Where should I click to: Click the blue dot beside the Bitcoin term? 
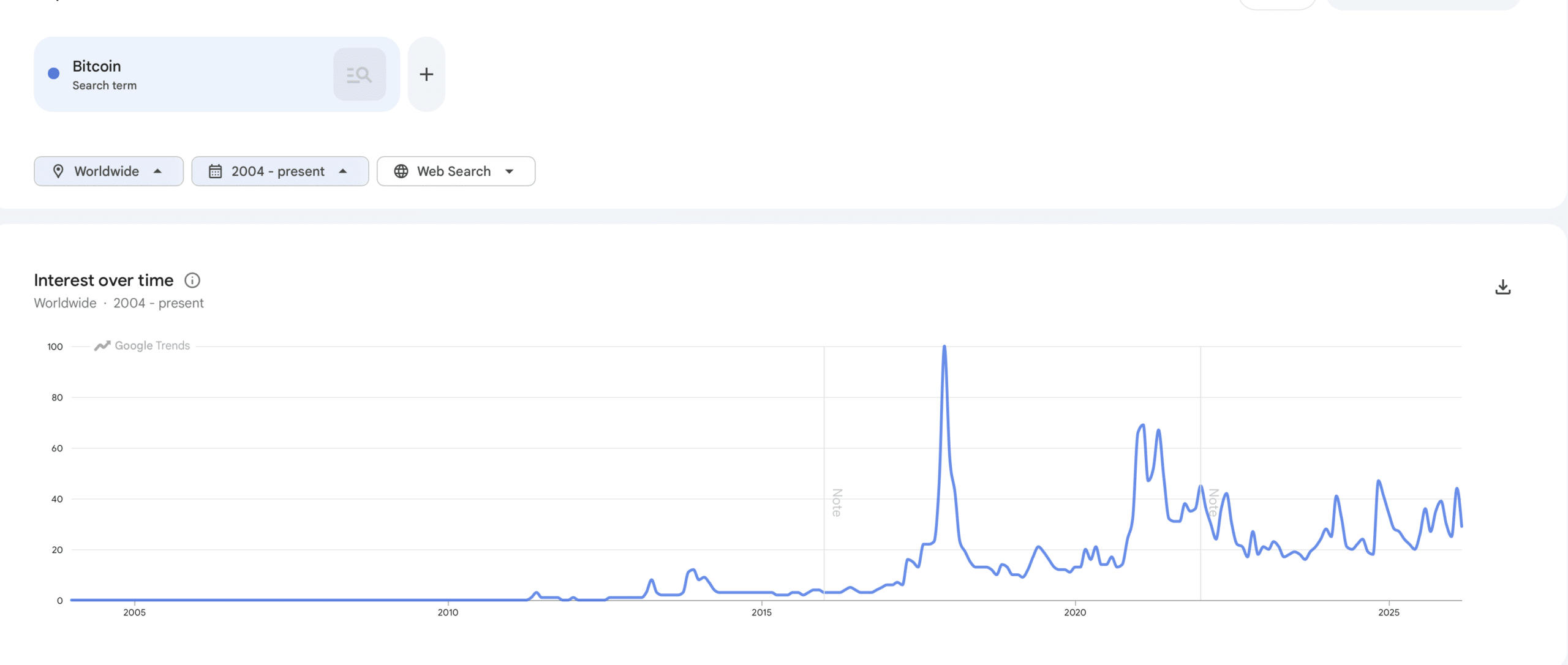click(53, 73)
